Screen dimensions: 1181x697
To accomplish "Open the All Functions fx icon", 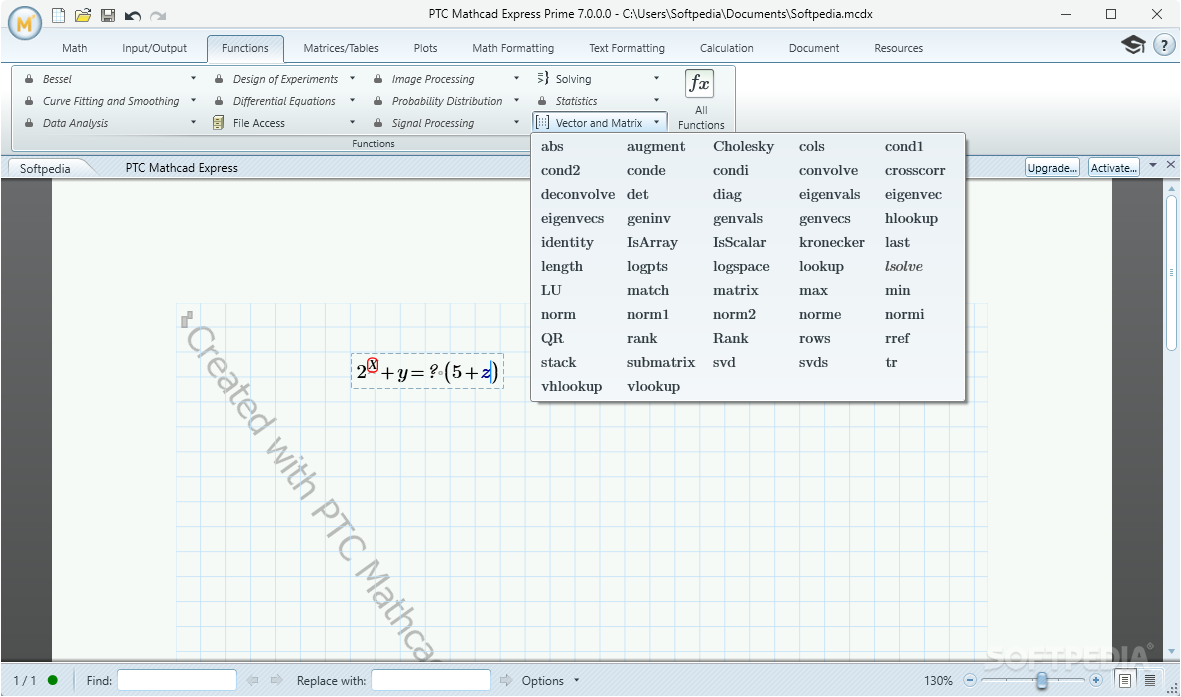I will point(700,84).
